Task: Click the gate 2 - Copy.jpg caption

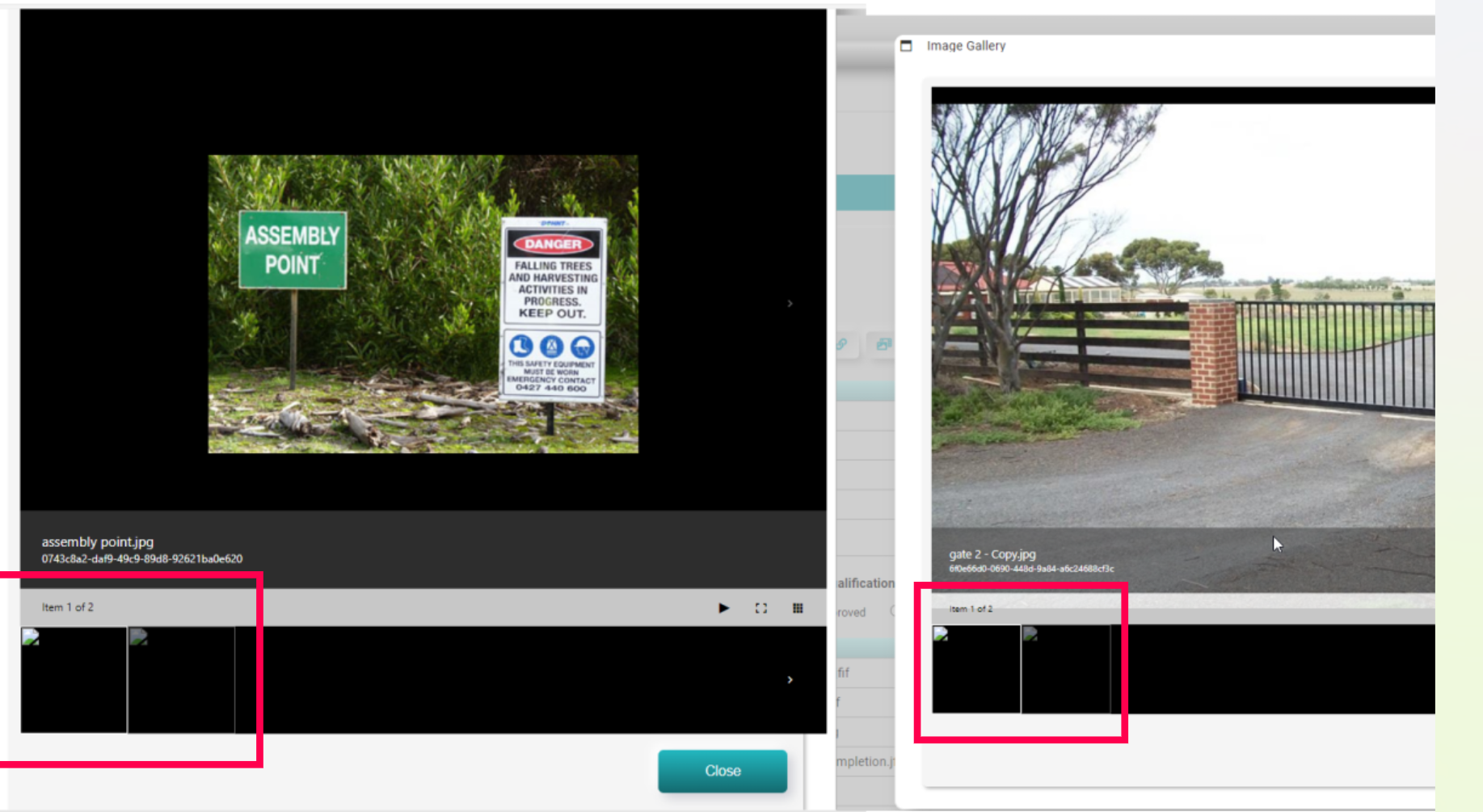Action: [992, 554]
